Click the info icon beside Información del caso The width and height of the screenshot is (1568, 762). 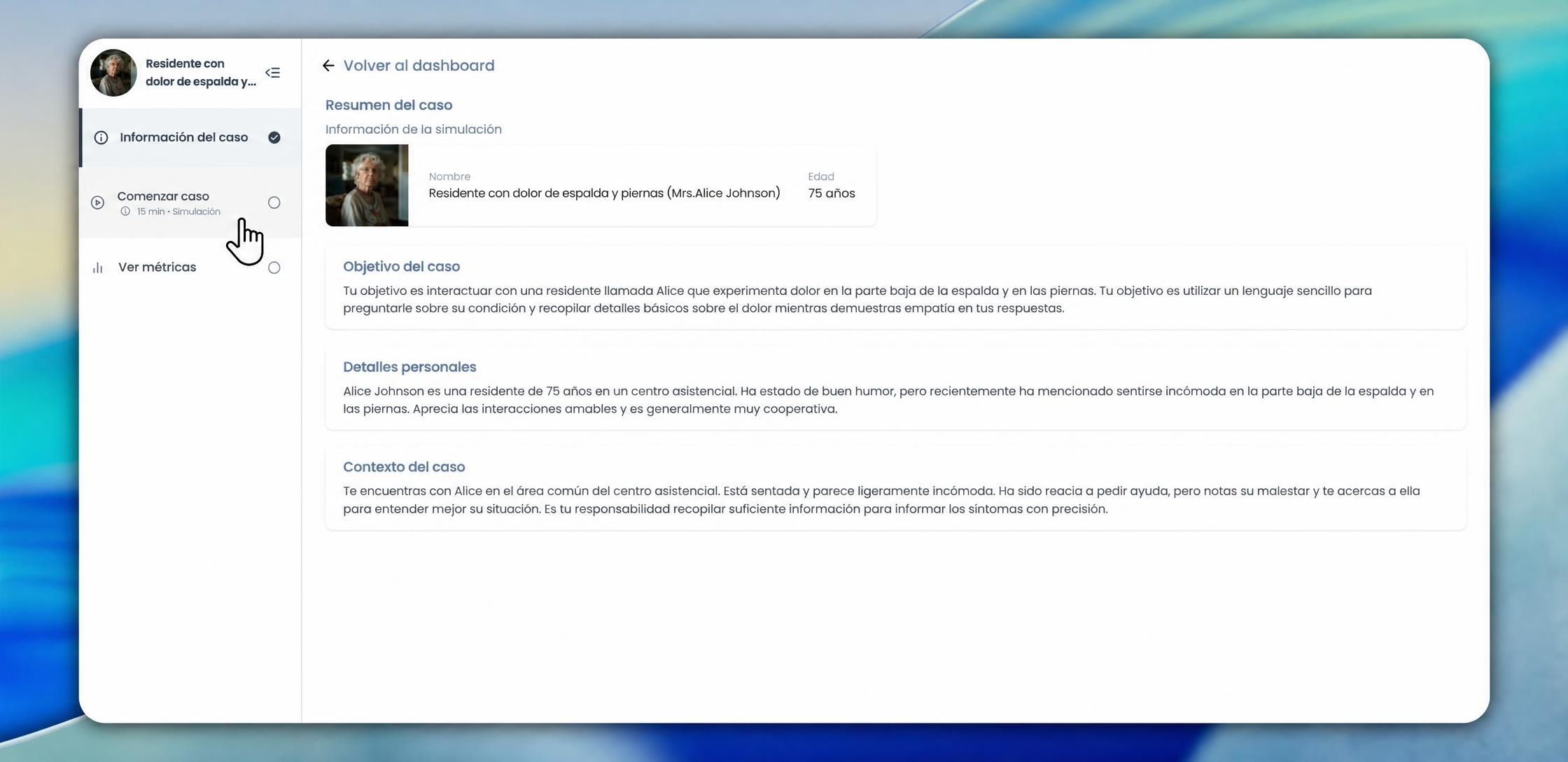pos(101,137)
